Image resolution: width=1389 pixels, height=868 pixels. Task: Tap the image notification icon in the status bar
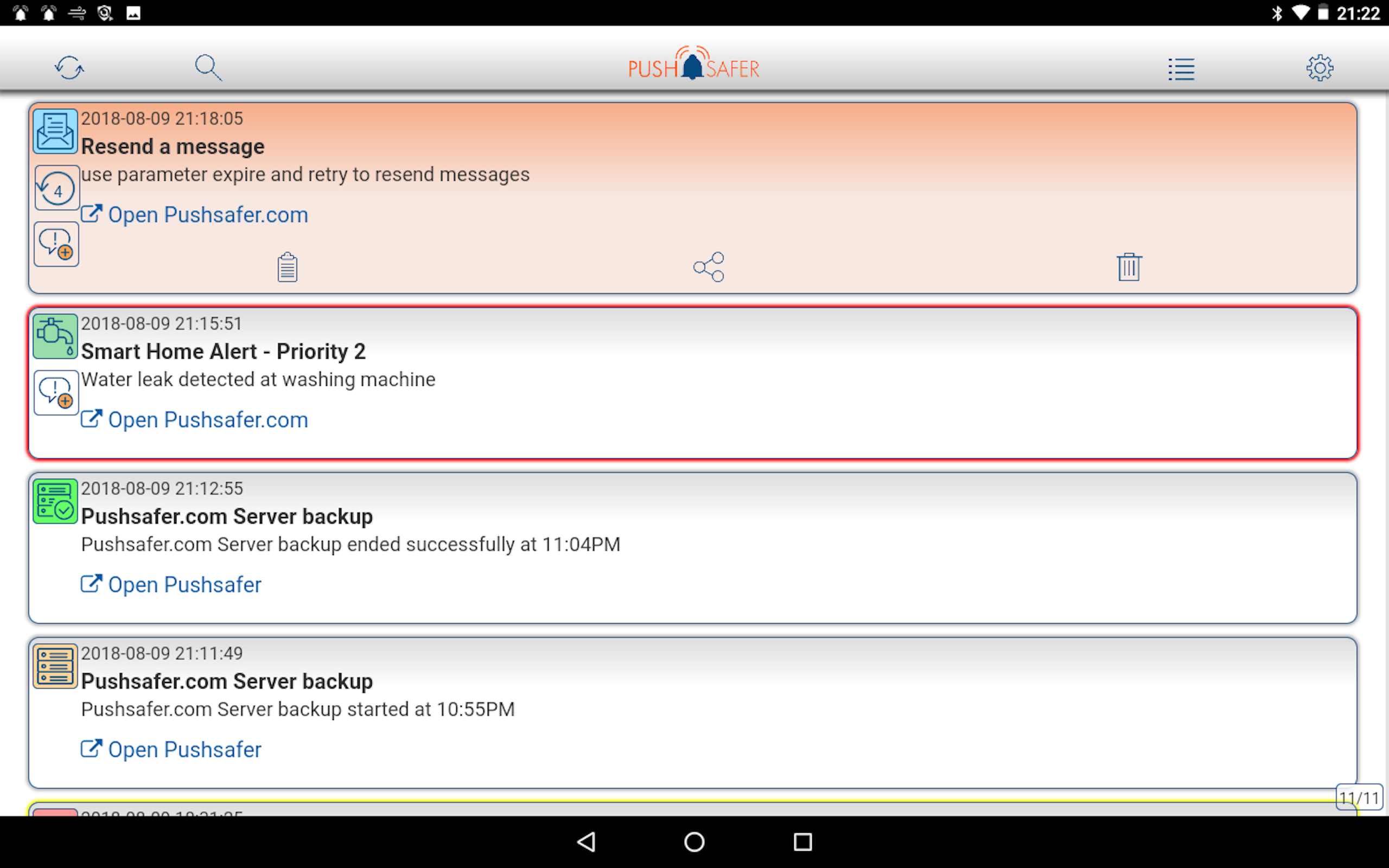pos(133,12)
